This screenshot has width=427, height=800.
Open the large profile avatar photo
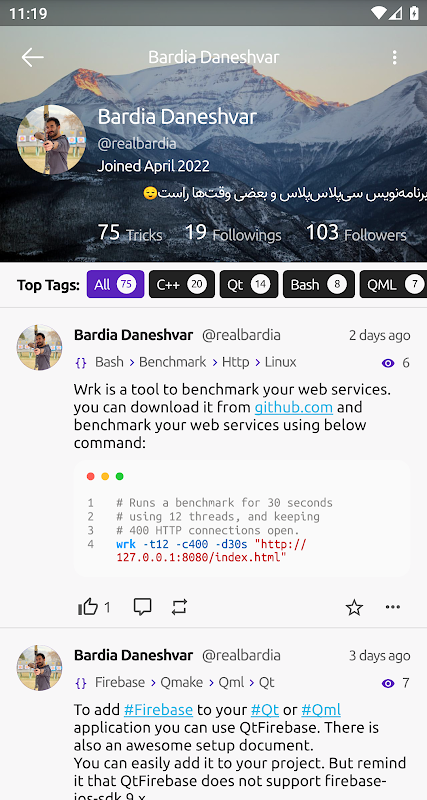51,140
